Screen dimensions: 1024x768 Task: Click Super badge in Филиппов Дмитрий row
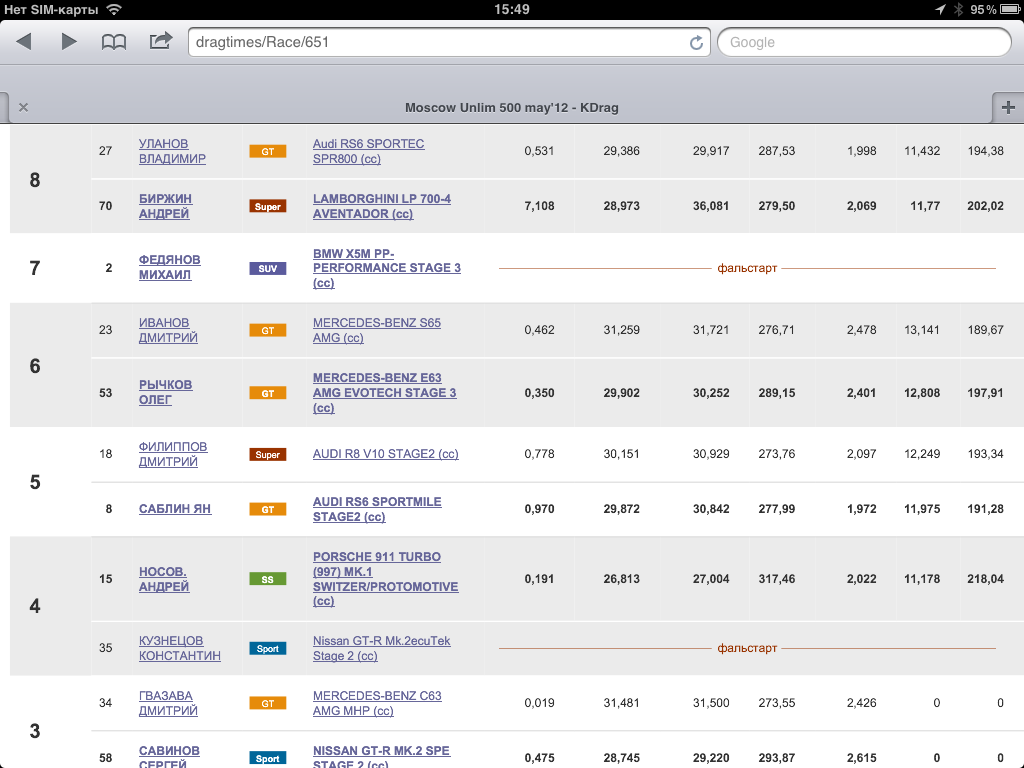tap(268, 455)
